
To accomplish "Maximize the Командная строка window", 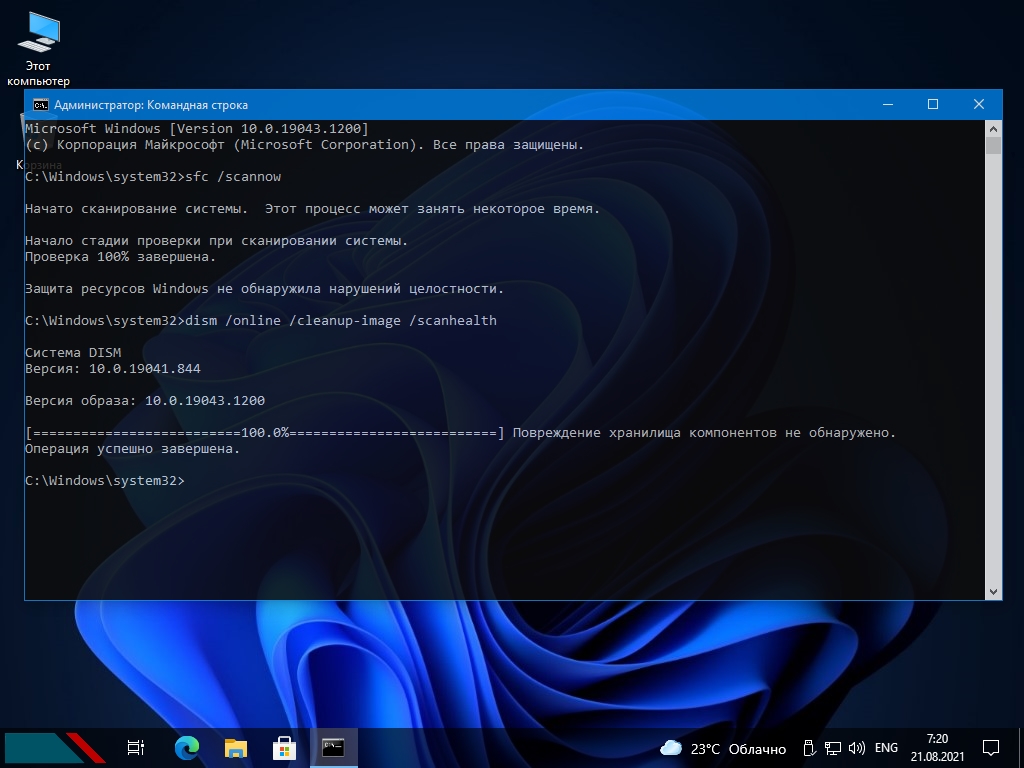I will 933,104.
